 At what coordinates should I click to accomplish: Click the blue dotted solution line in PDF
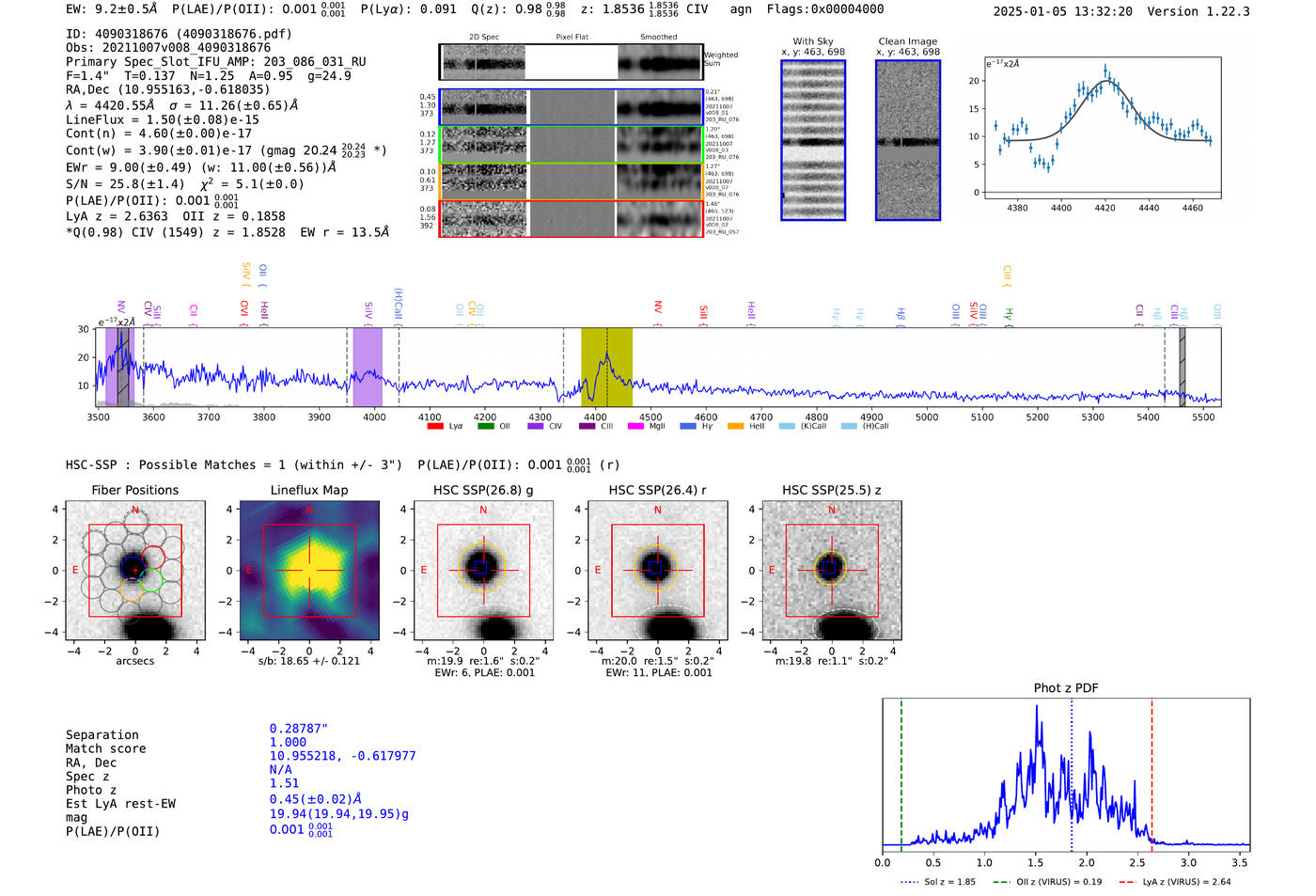1072,776
